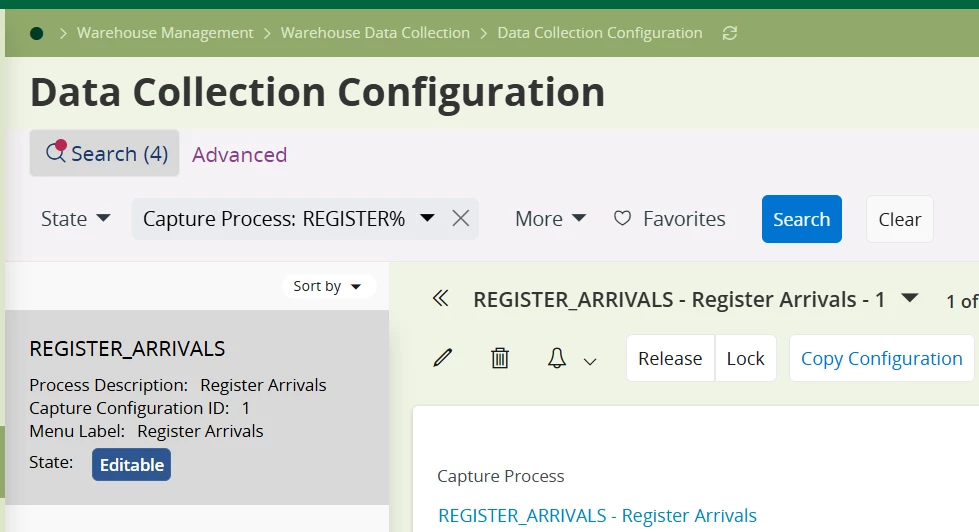Expand the Capture Process filter dropdown

point(427,218)
